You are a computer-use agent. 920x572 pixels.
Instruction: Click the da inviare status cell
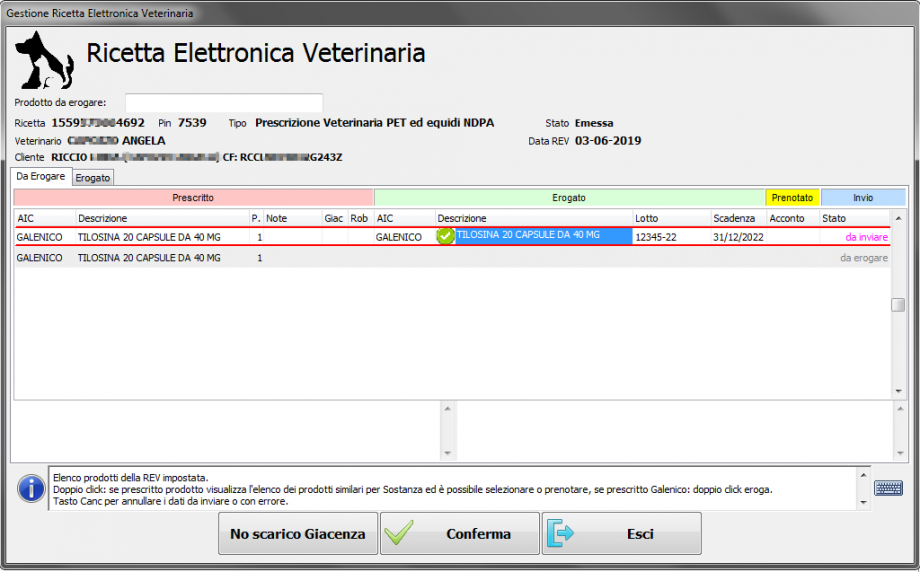(865, 237)
